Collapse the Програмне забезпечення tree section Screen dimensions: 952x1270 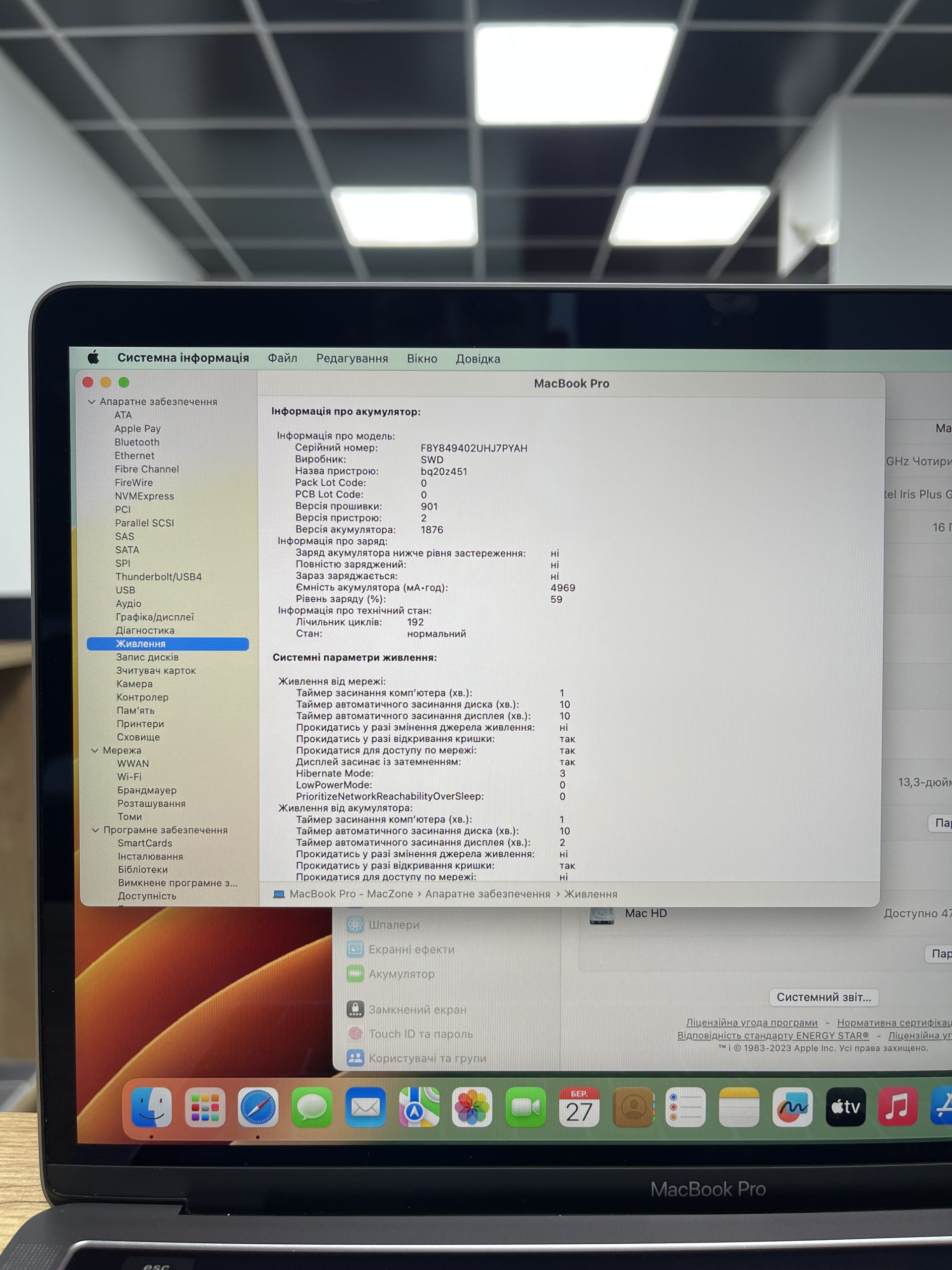(96, 830)
